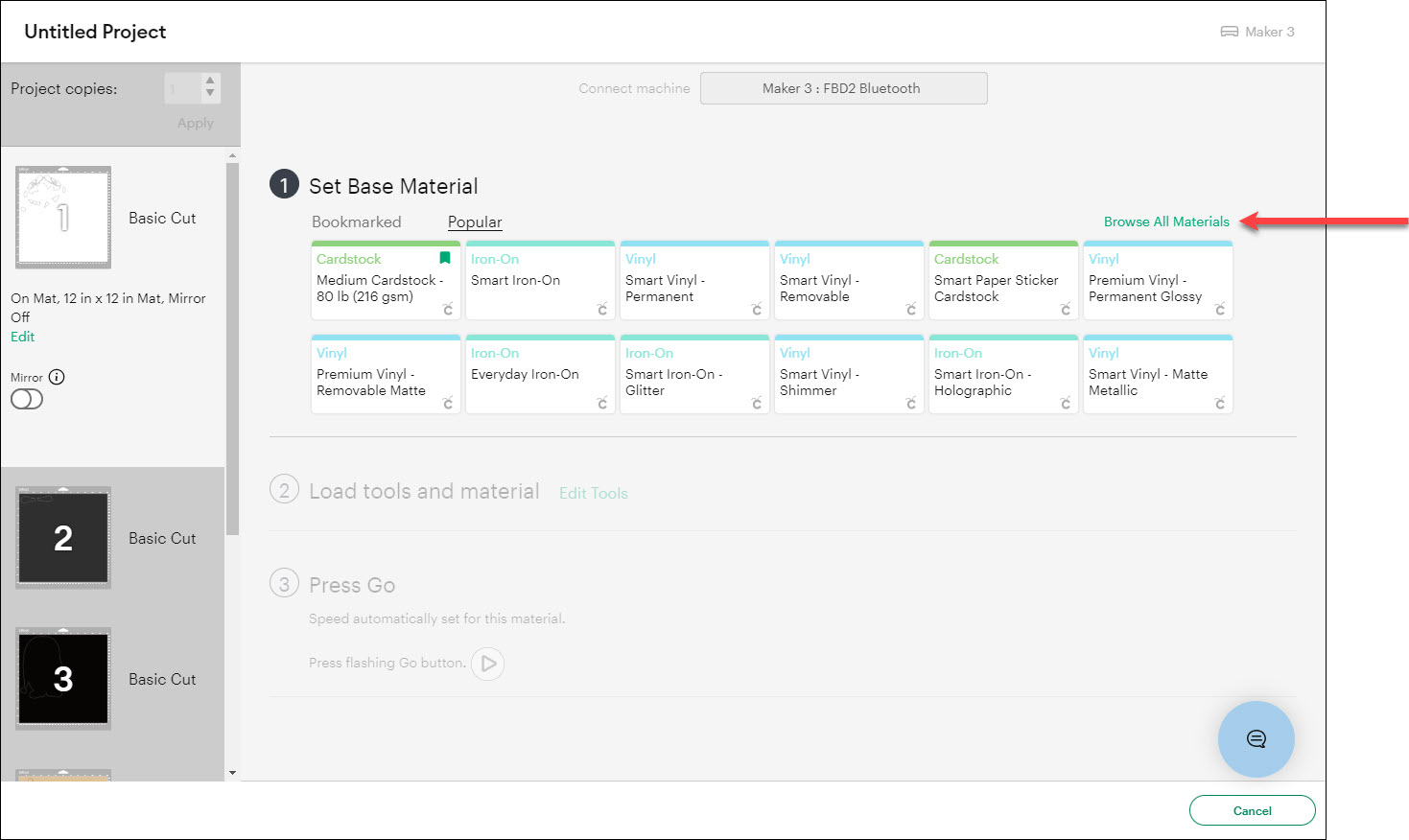Click Cricut logo icon on Smart Vinyl Shimmer
Screen dimensions: 1409x840
[911, 403]
